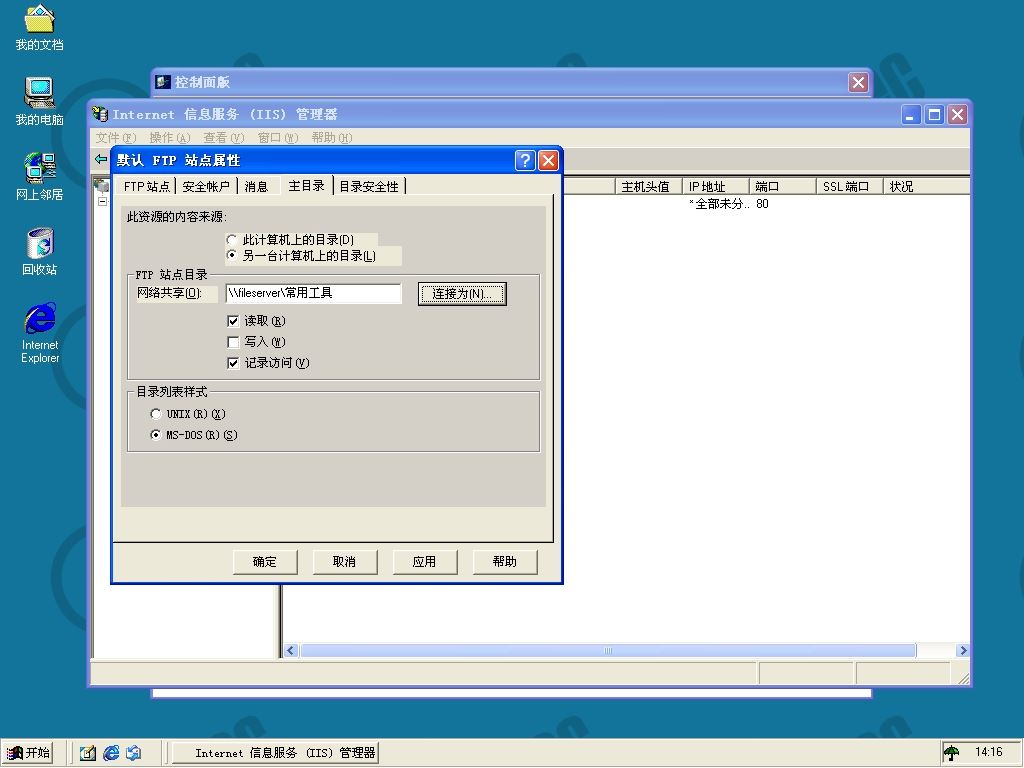Select the IIS 管理器 taskbar button
The width and height of the screenshot is (1024, 768).
[x=276, y=753]
